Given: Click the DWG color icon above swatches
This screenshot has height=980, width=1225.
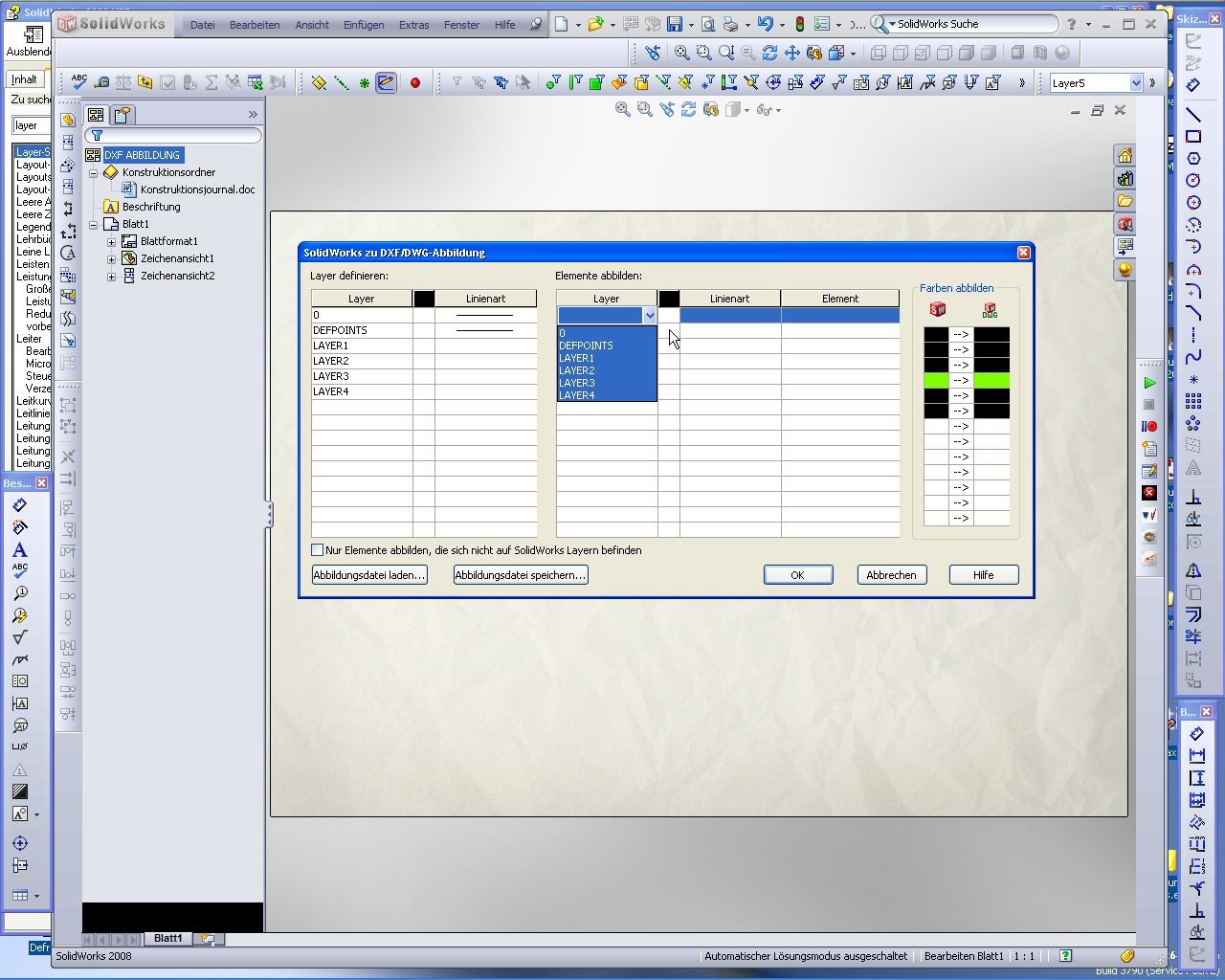Looking at the screenshot, I should (990, 309).
